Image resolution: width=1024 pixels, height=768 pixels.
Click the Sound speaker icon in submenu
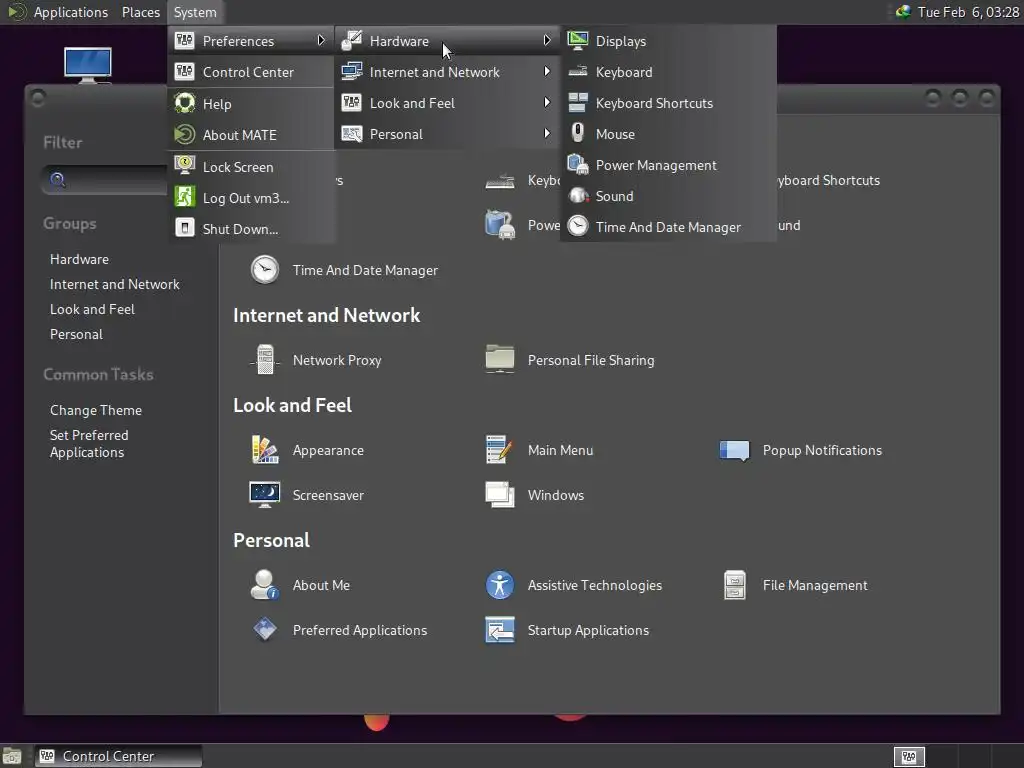point(578,196)
